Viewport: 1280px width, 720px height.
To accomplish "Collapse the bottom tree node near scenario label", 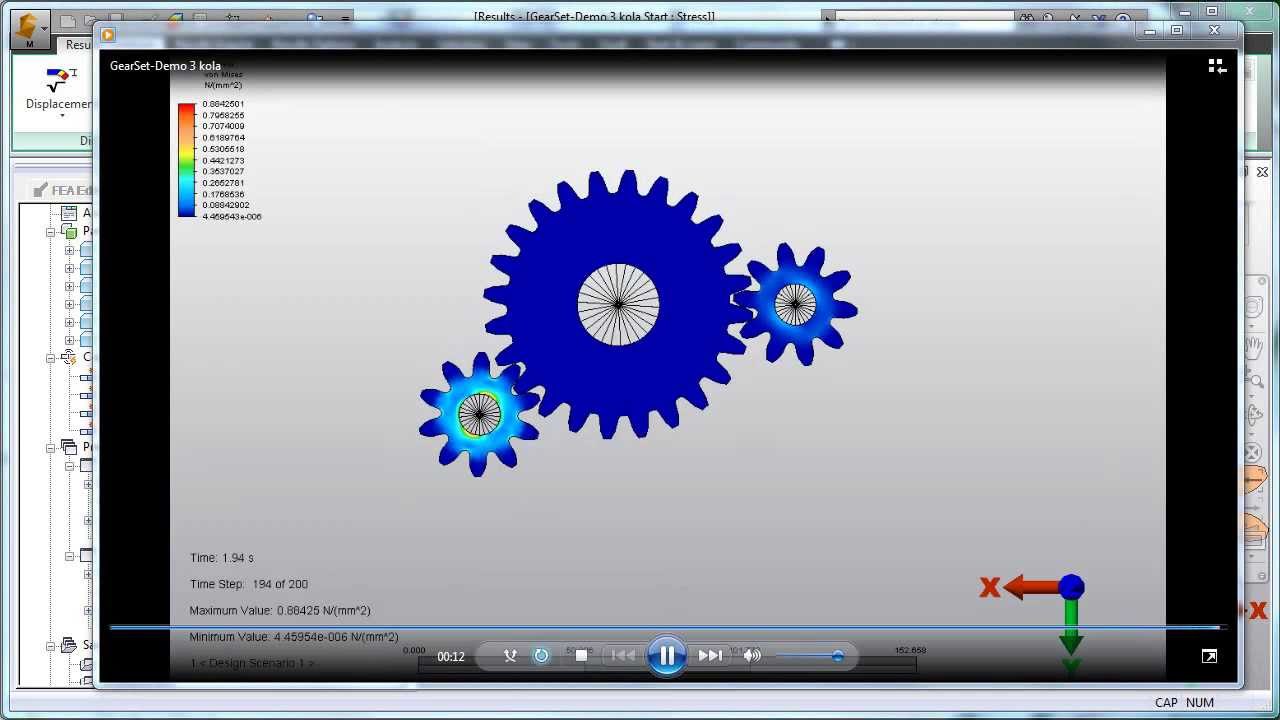I will coord(51,646).
